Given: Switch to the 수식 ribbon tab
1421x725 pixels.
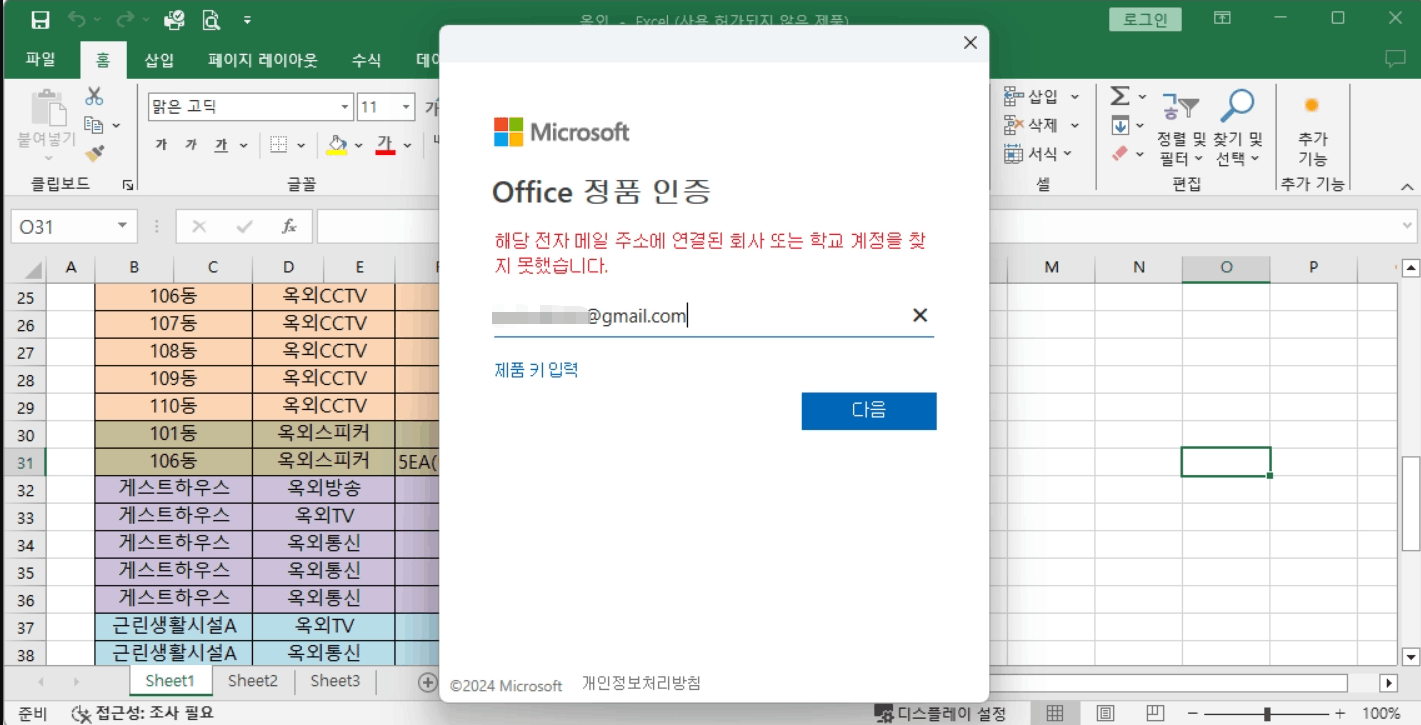Looking at the screenshot, I should click(366, 60).
